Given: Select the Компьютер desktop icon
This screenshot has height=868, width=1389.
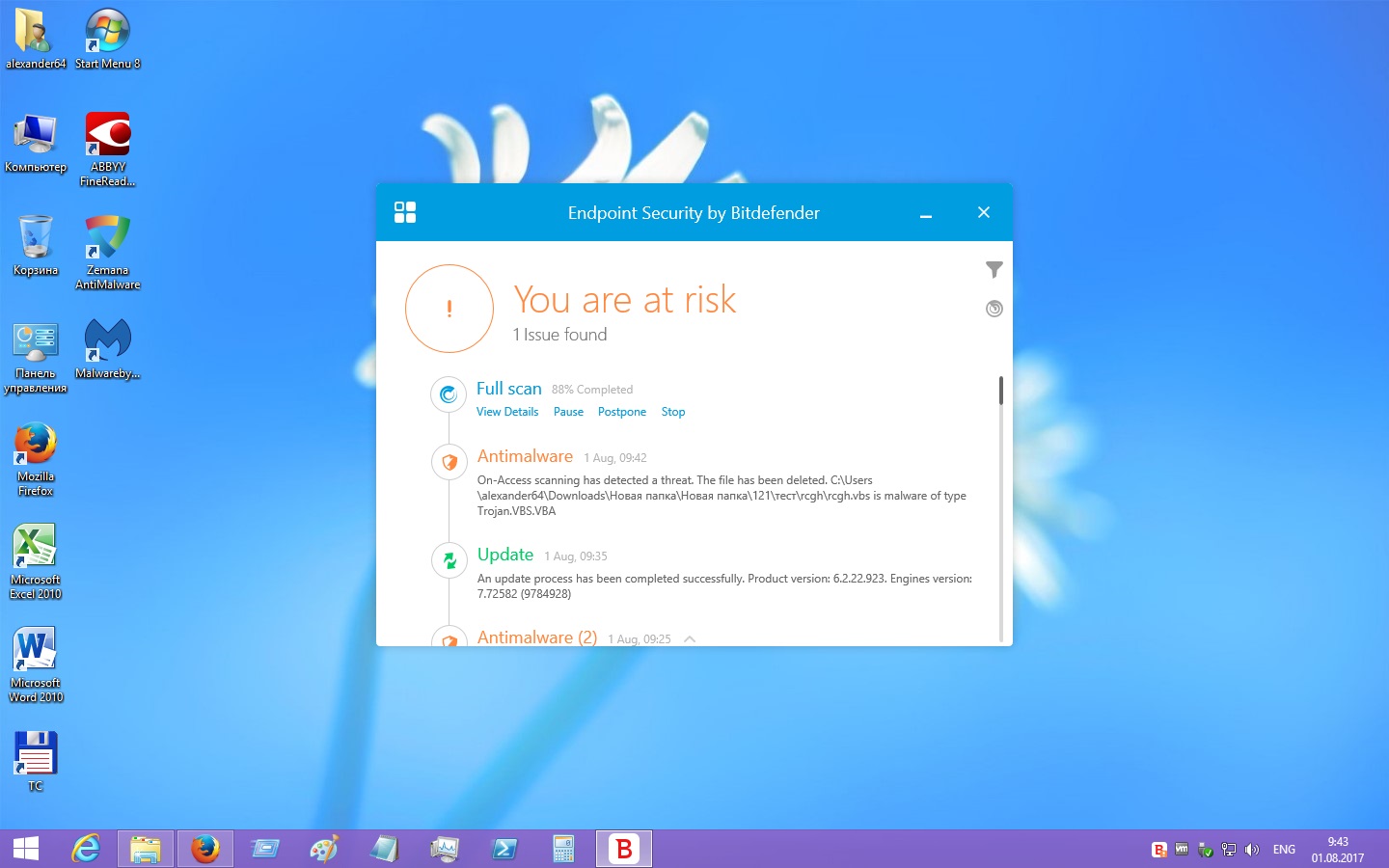Looking at the screenshot, I should (36, 143).
